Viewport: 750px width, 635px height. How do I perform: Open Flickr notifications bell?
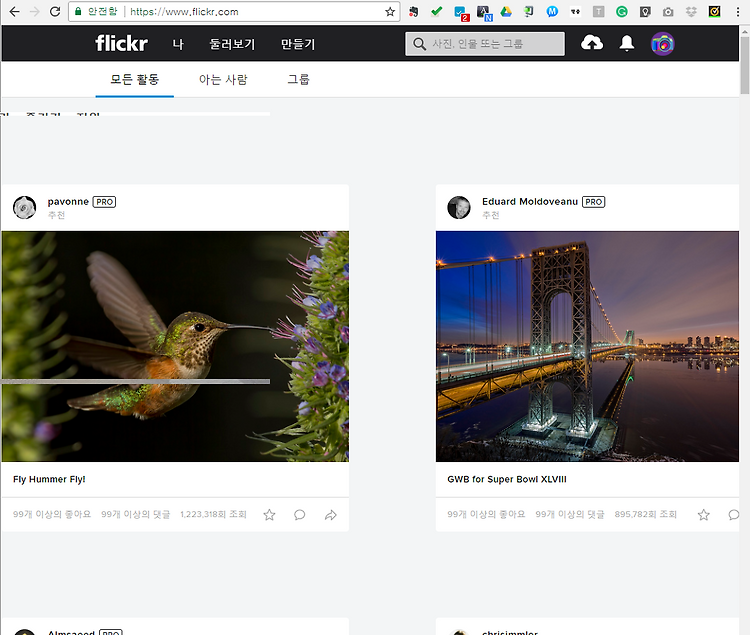coord(627,43)
